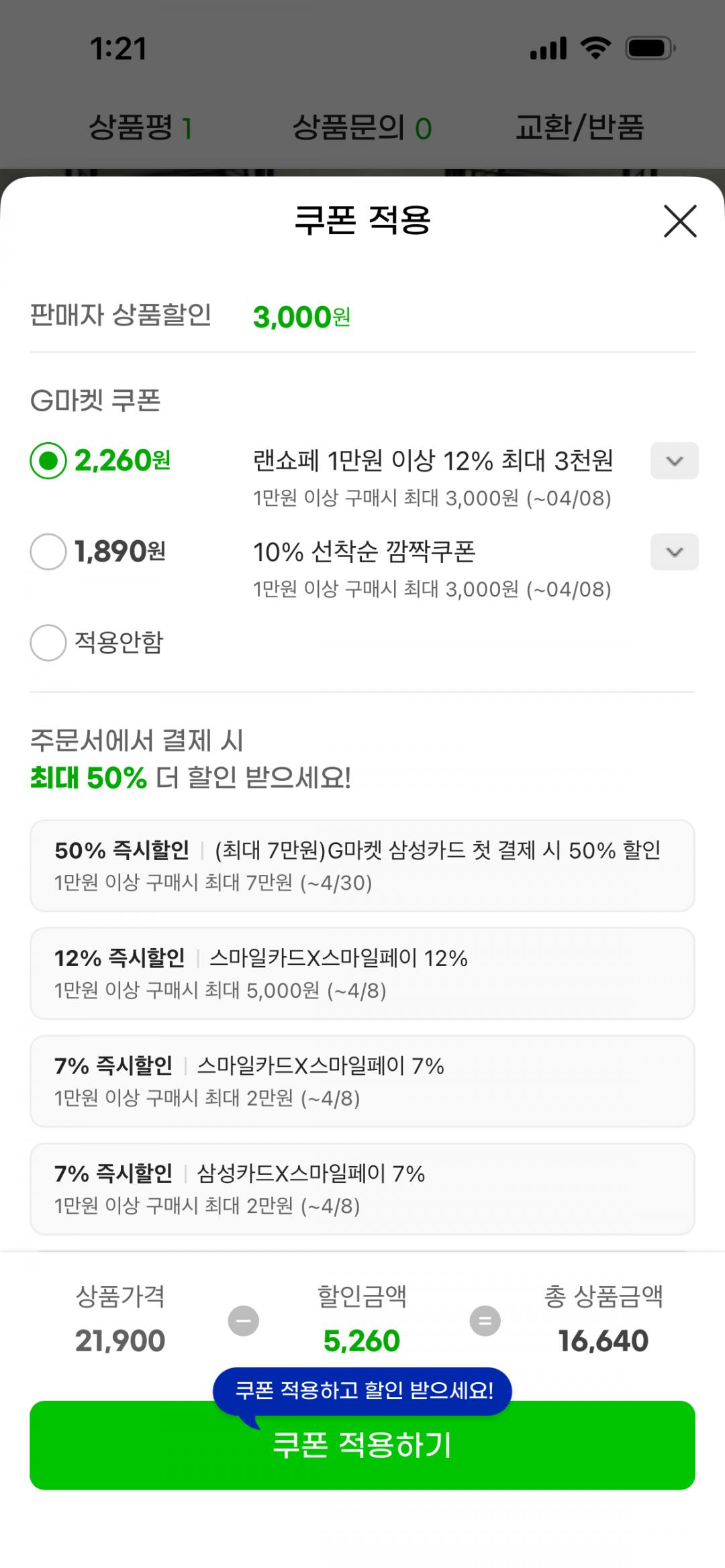Choose the 적용안함 radio option
This screenshot has width=725, height=1568.
pyautogui.click(x=48, y=643)
